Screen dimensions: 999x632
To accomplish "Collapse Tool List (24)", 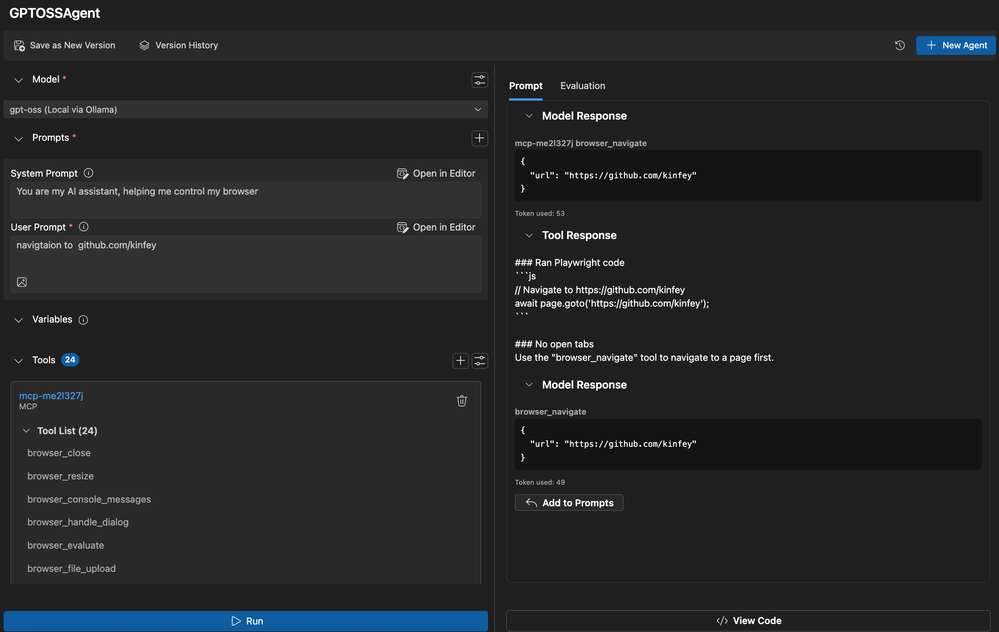I will [x=26, y=431].
